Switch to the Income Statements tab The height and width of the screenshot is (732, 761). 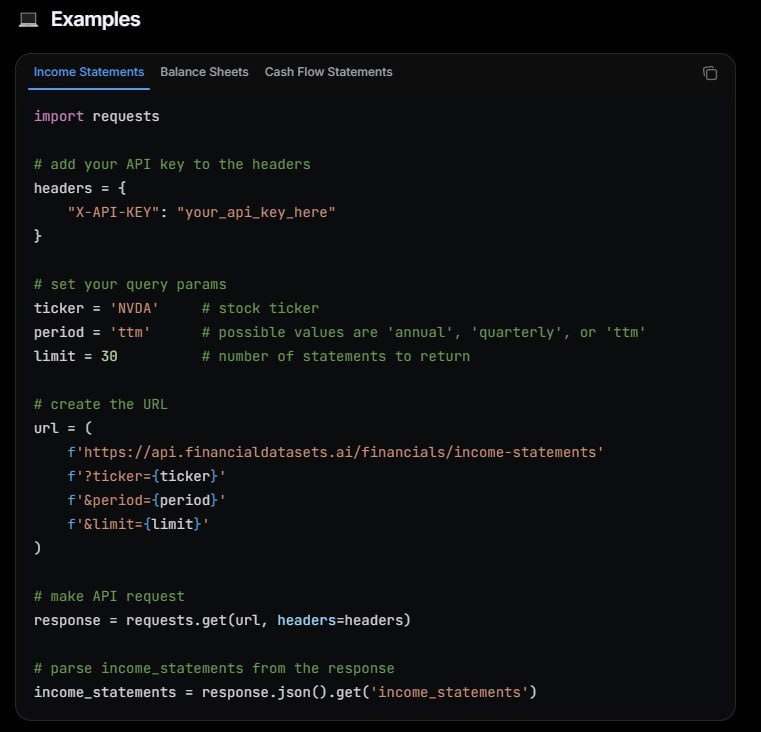coord(89,72)
